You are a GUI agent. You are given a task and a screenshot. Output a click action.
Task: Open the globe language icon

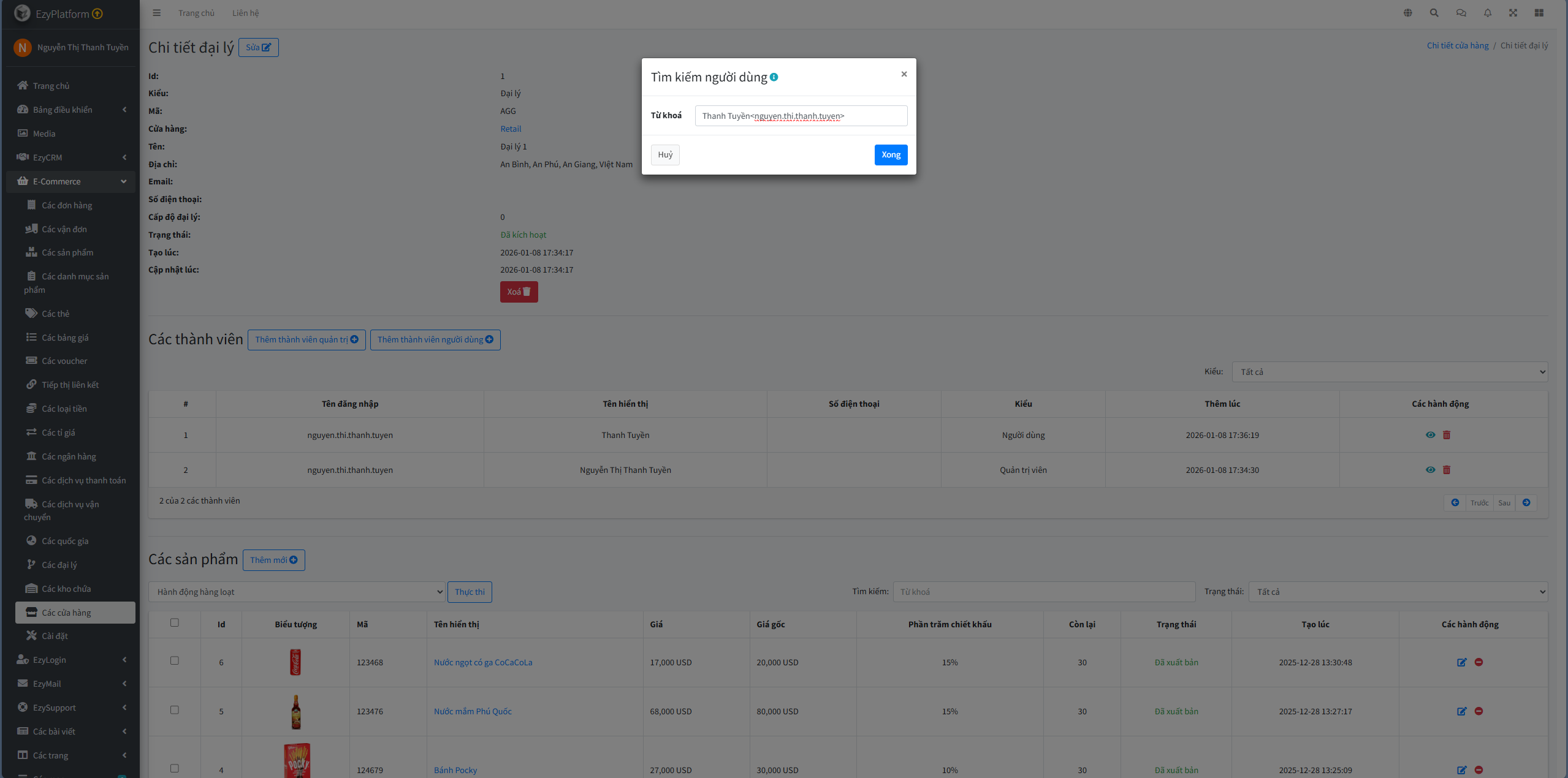tap(1408, 13)
